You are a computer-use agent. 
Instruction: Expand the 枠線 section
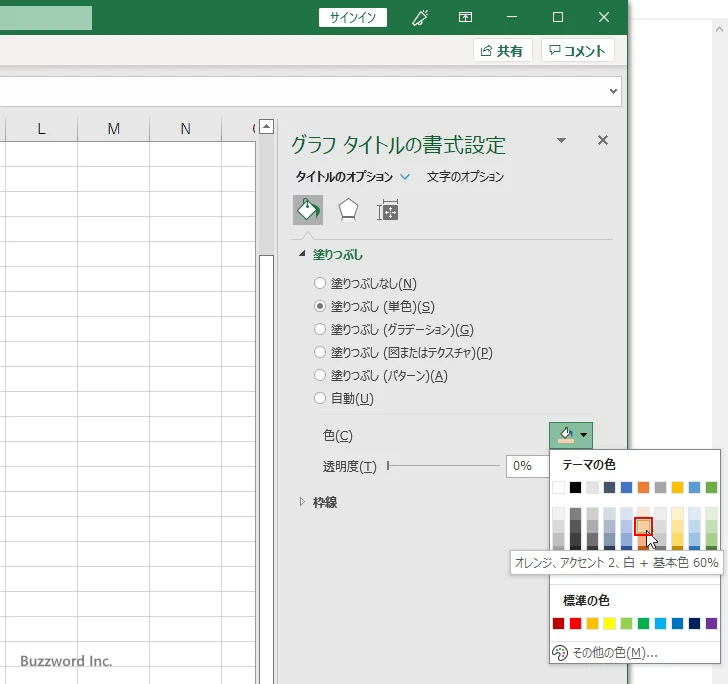click(x=302, y=502)
